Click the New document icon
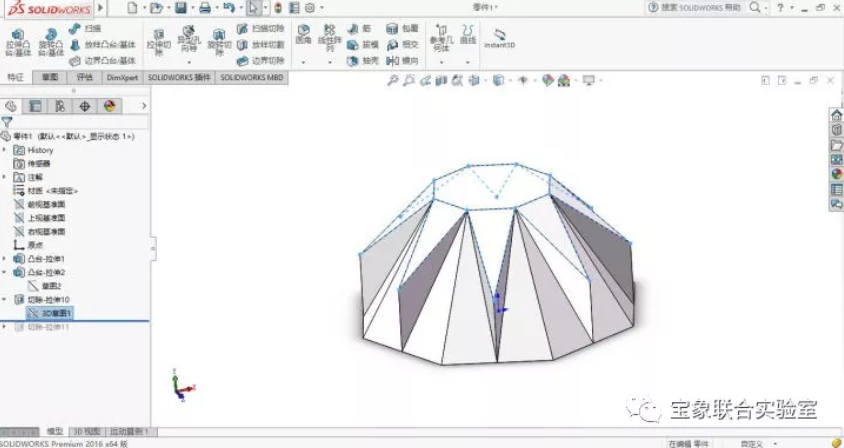This screenshot has width=844, height=448. click(x=132, y=8)
